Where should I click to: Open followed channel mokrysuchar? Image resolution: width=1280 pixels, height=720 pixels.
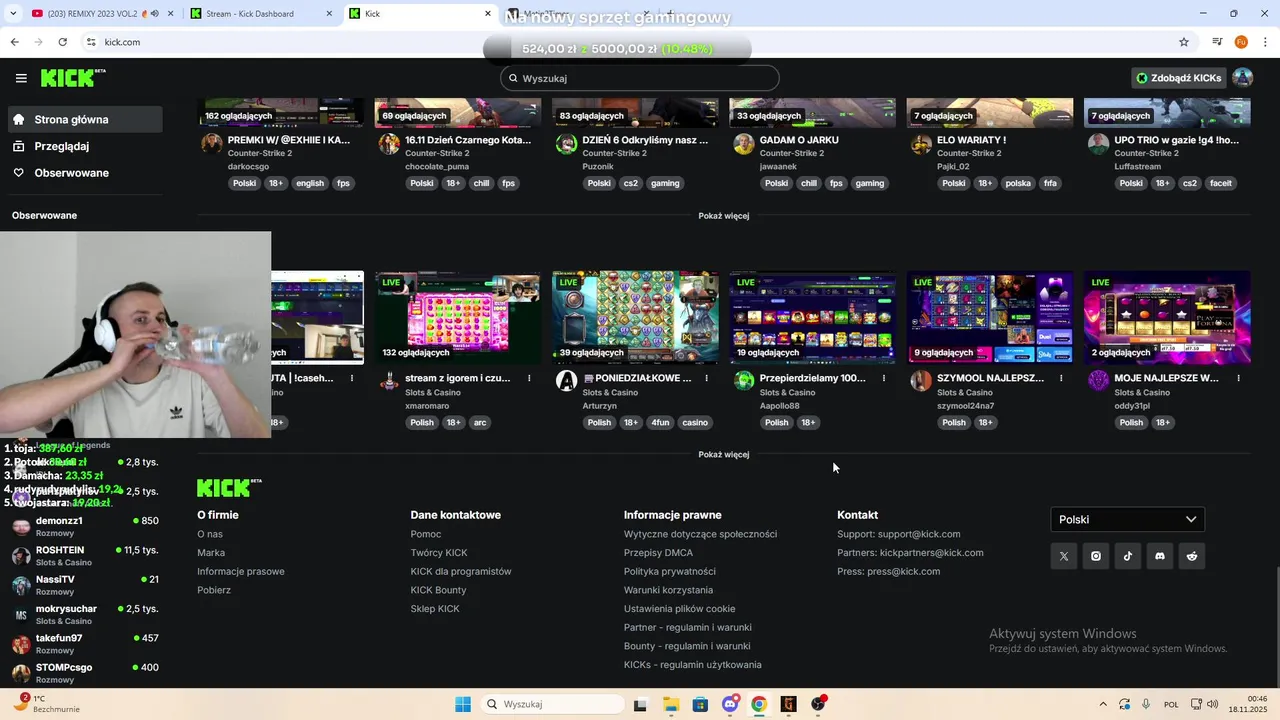coord(85,614)
